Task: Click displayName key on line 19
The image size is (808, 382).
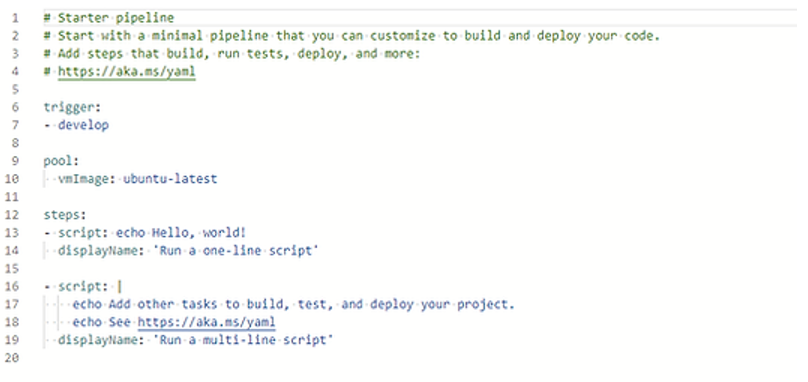Action: pyautogui.click(x=97, y=340)
